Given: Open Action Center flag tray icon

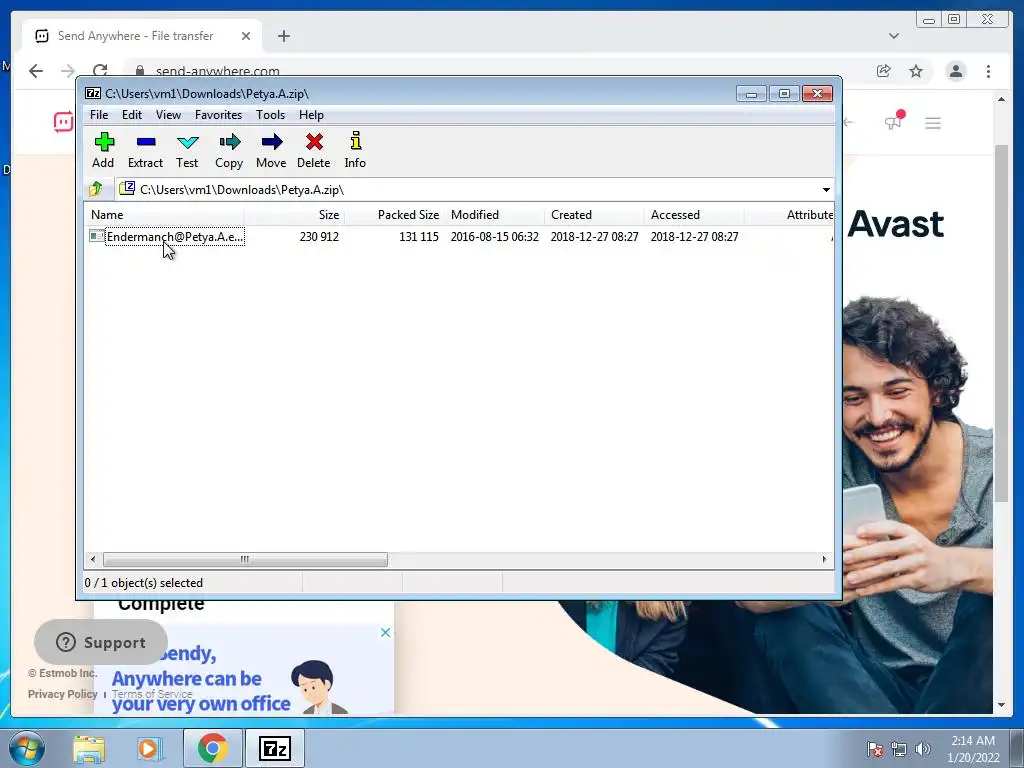Looking at the screenshot, I should tap(874, 749).
